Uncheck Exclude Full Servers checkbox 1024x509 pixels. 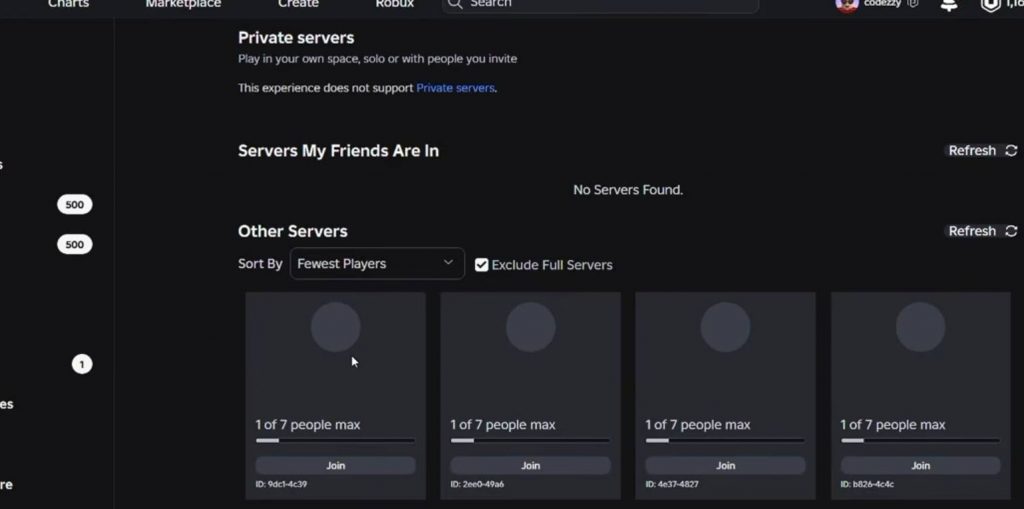pyautogui.click(x=481, y=265)
